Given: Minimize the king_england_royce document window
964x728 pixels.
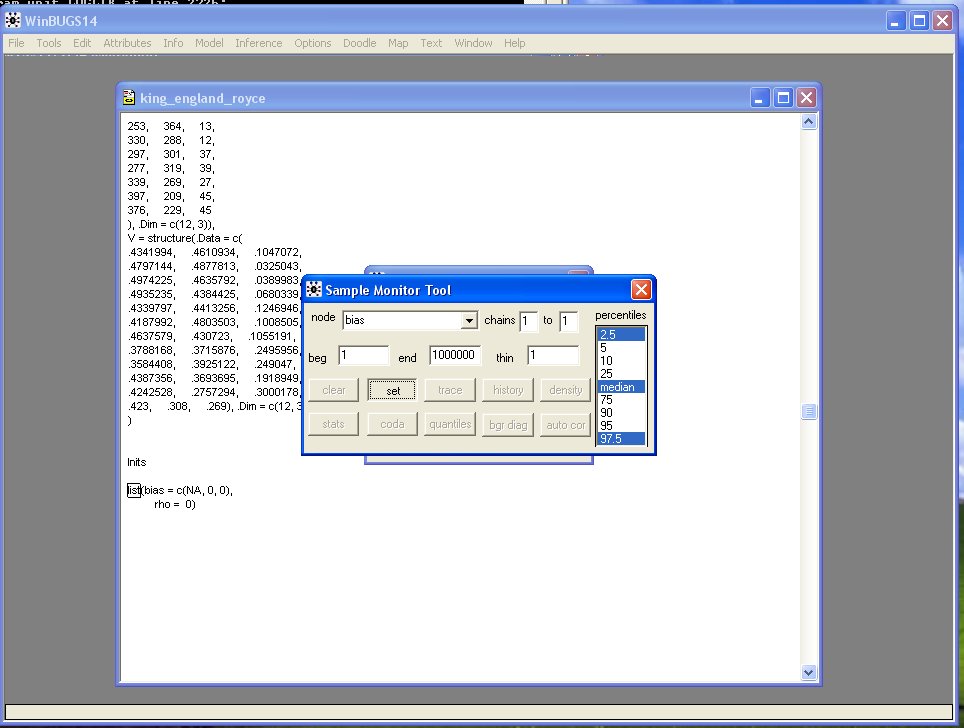Looking at the screenshot, I should (762, 97).
